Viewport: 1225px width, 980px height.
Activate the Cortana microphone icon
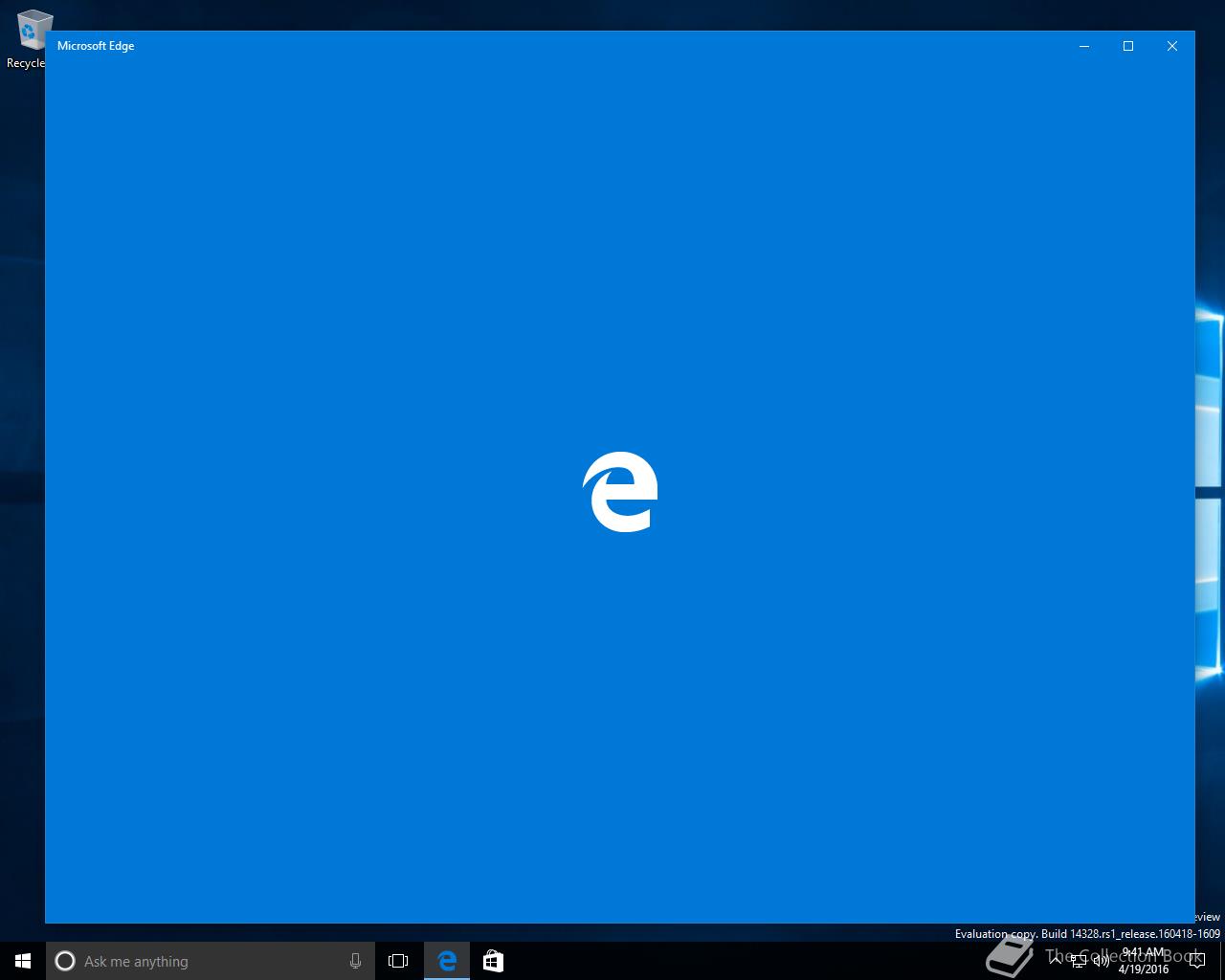[x=355, y=961]
